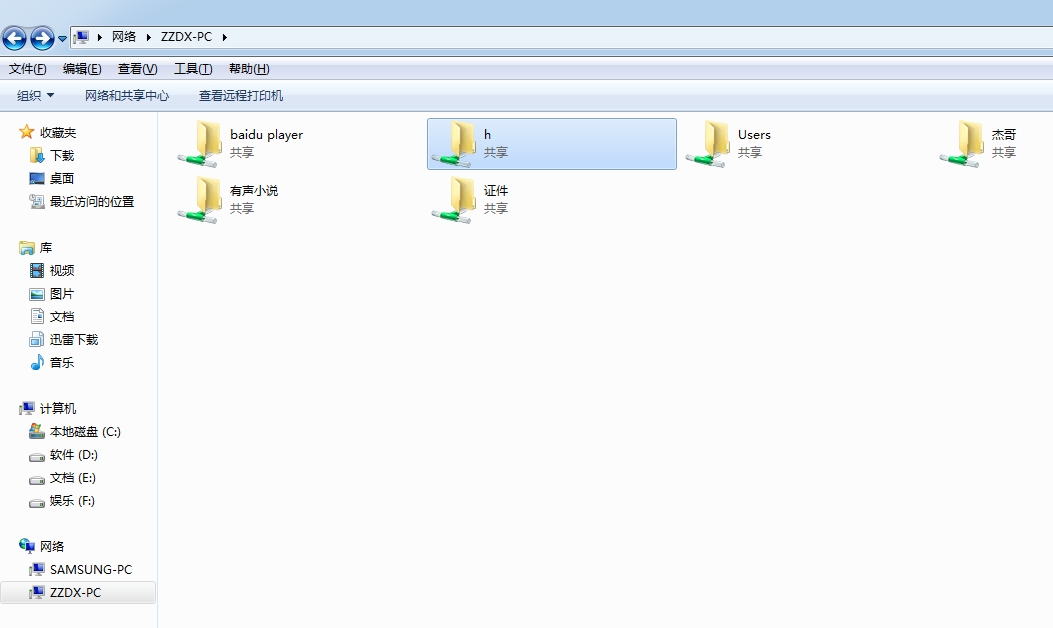Open the 帮助(H) menu
Screen dimensions: 1053x628
click(248, 69)
